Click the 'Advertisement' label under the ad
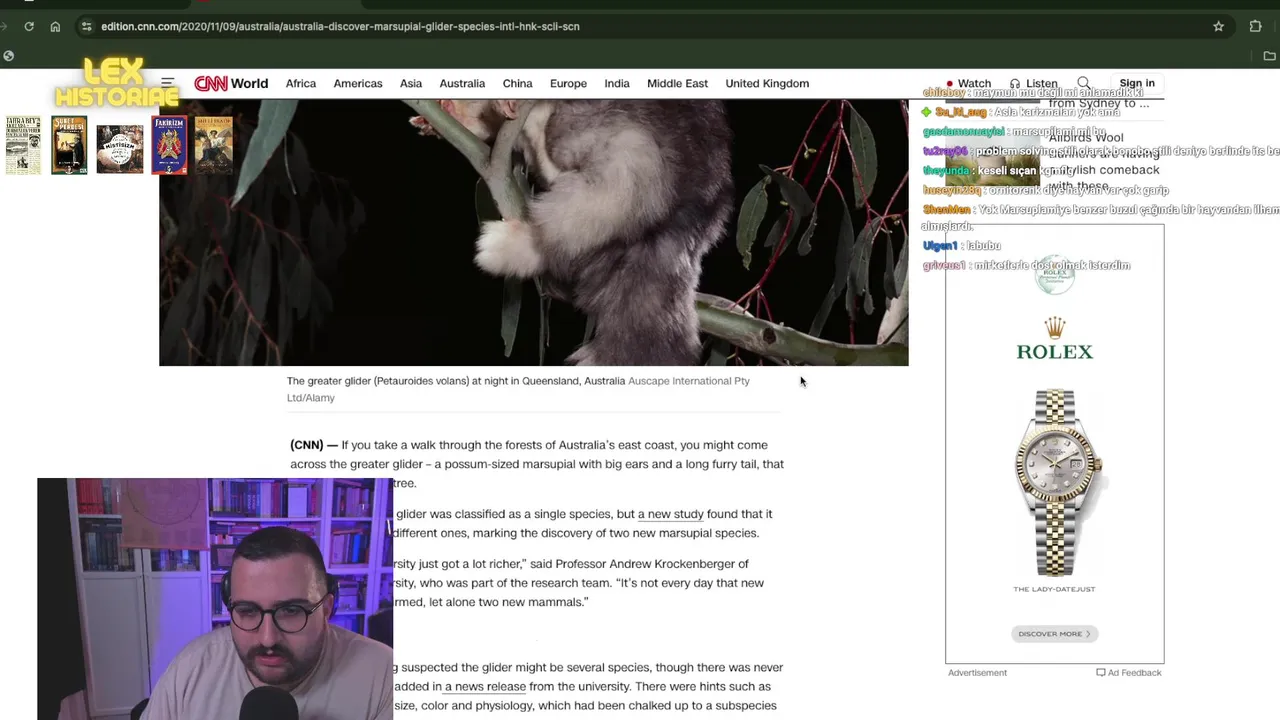 977,673
